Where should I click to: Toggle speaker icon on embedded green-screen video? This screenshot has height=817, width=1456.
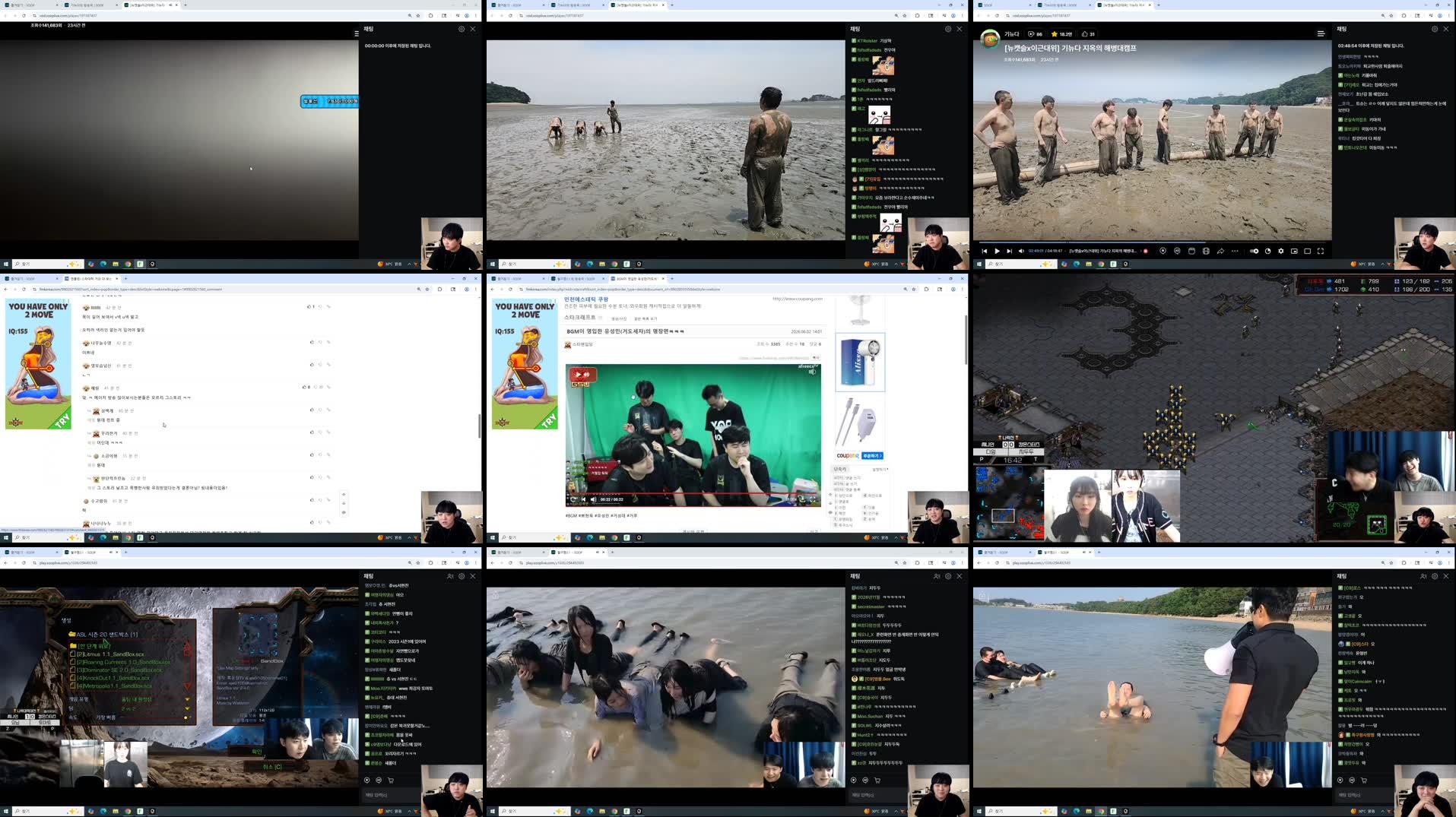[812, 372]
